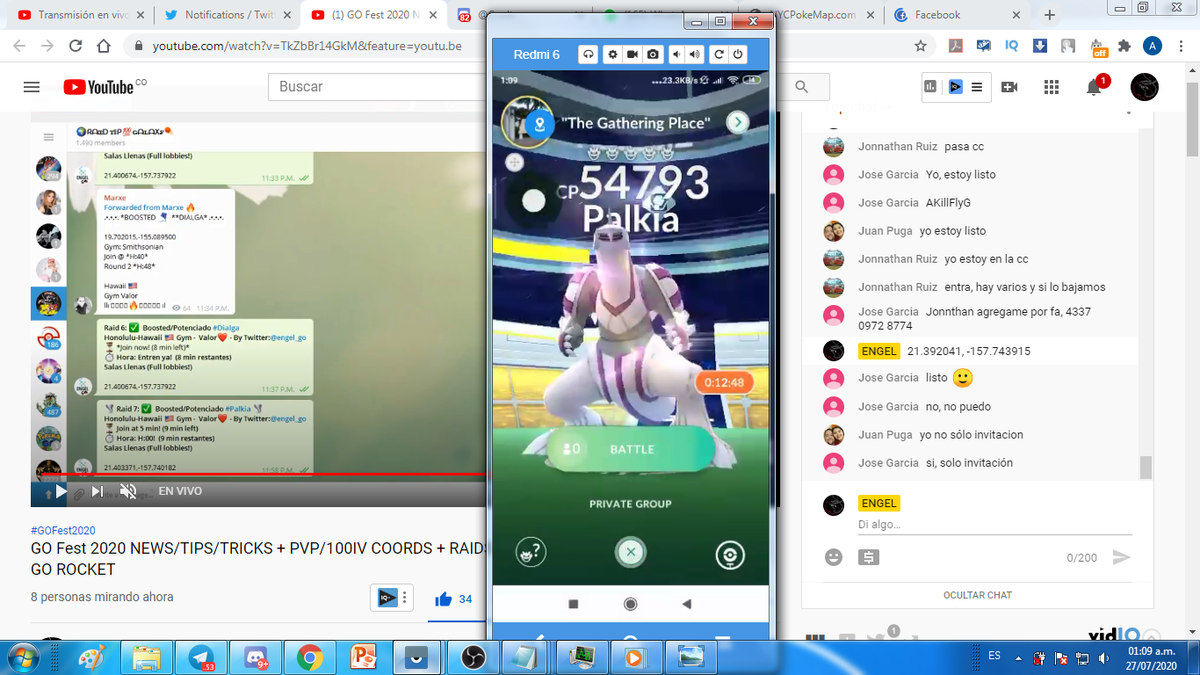Open Adobe Acrobat extension icon

(x=955, y=46)
